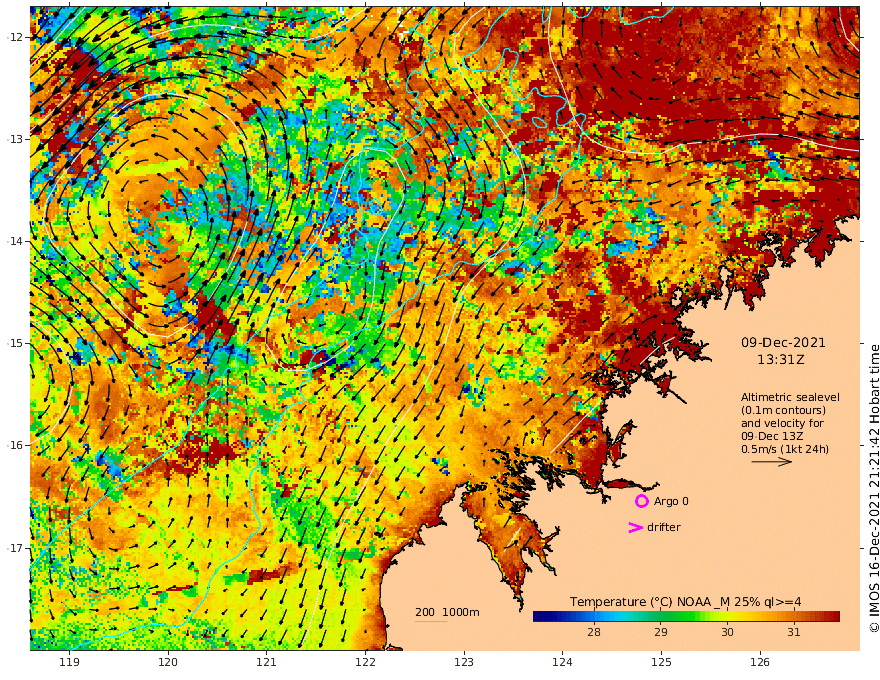Click the 0.5m/s velocity scale arrow

click(x=772, y=462)
